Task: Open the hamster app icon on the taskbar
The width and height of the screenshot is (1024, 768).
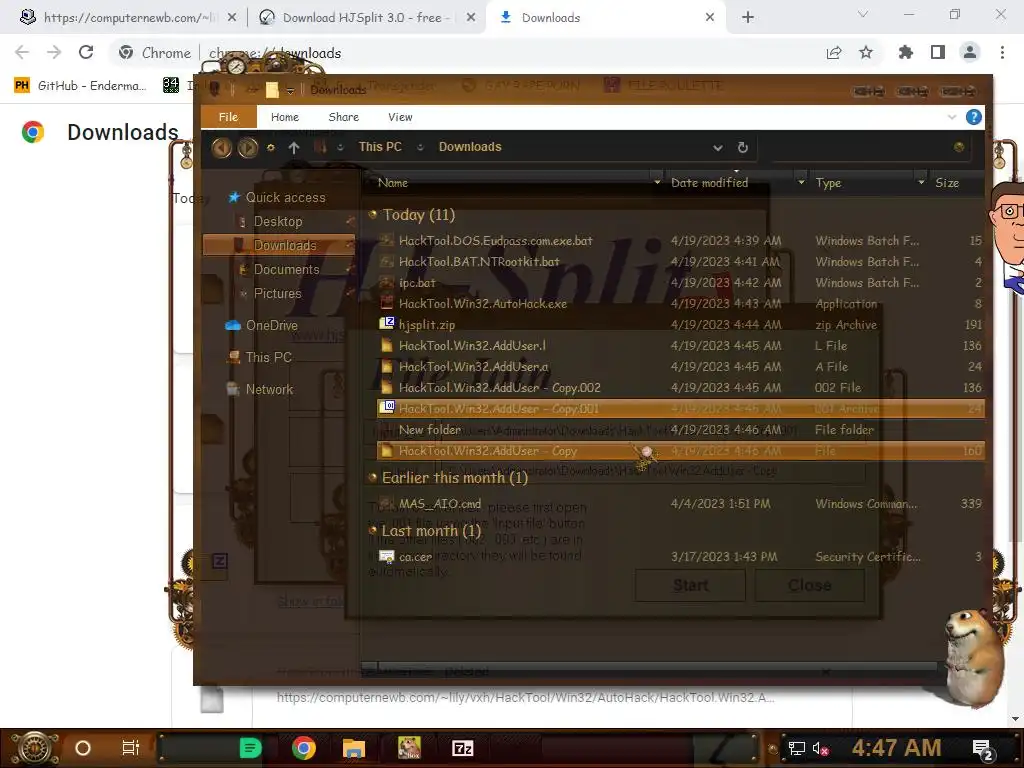Action: click(x=409, y=748)
